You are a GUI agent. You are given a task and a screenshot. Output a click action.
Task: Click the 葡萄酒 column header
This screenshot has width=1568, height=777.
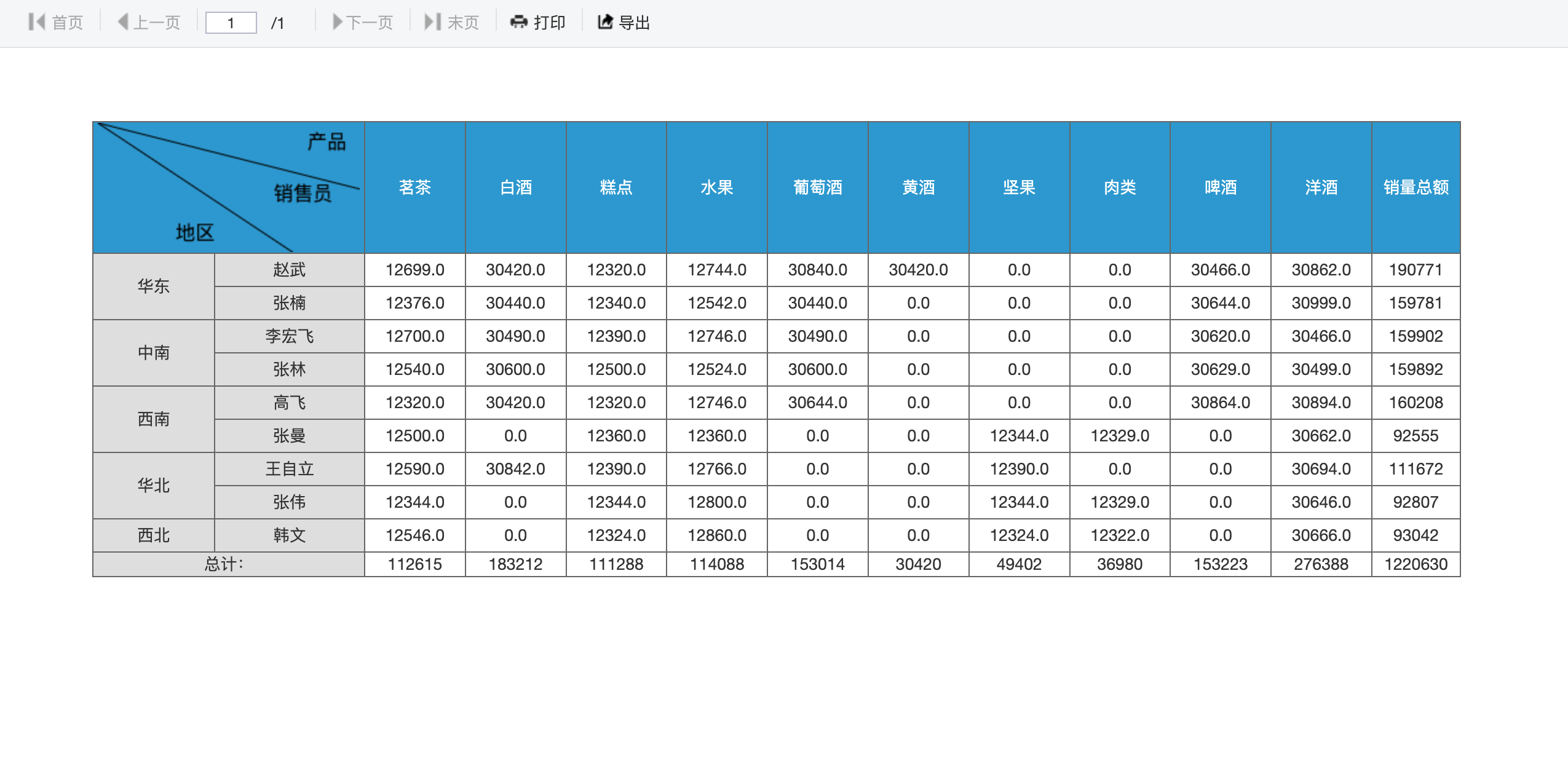click(x=818, y=187)
